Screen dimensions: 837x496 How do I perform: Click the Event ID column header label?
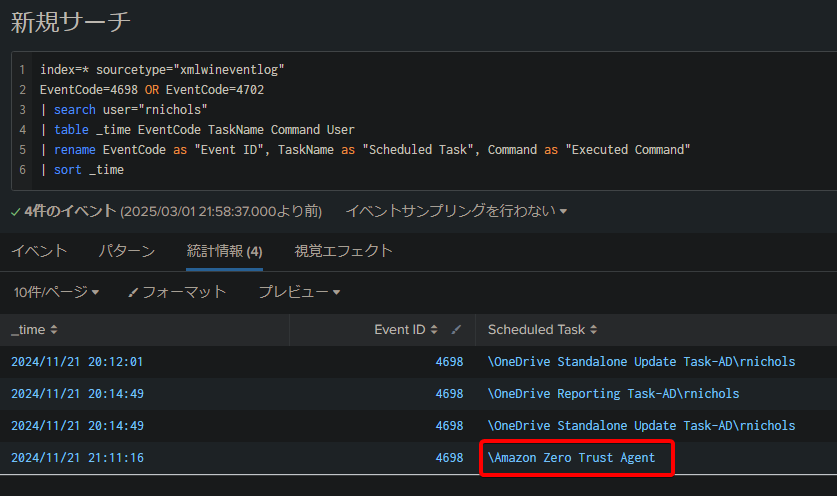tap(400, 330)
